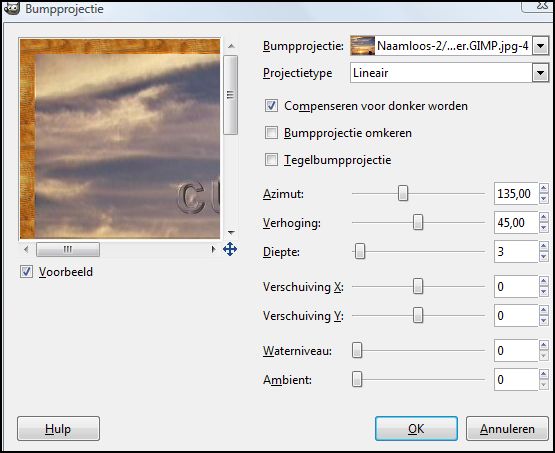The height and width of the screenshot is (453, 555).
Task: Increase Waterniveau with up stepper arrow
Action: tap(544, 345)
